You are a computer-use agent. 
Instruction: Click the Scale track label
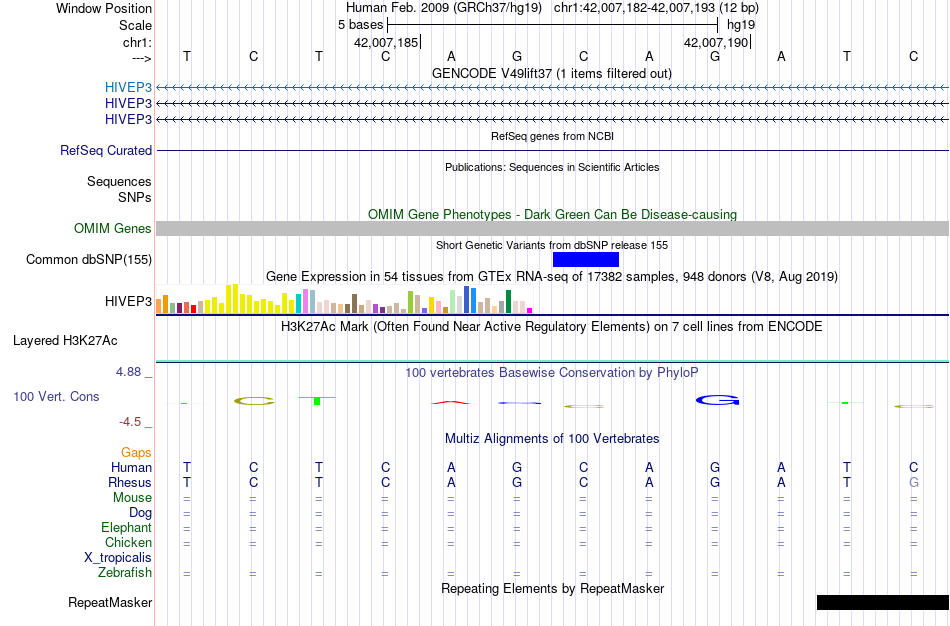click(135, 25)
